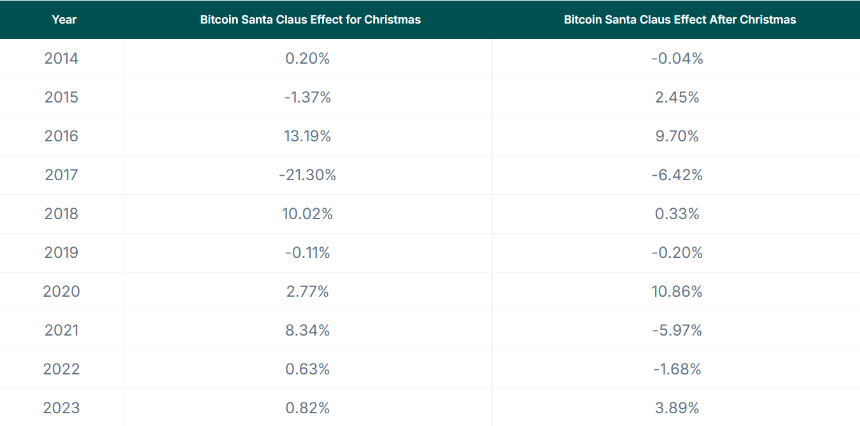Select the 8.34% value for 2021
Viewport: 860px width, 426px height.
coord(308,331)
